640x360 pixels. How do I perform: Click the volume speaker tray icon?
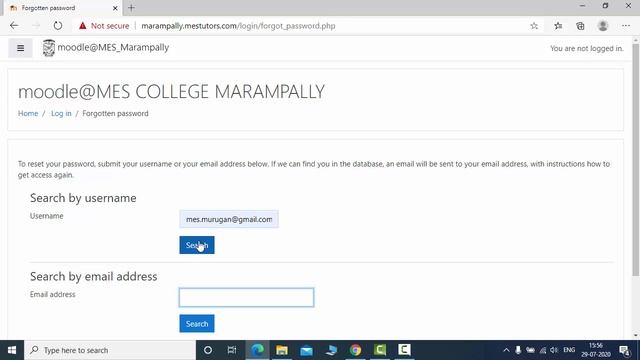[x=554, y=350]
